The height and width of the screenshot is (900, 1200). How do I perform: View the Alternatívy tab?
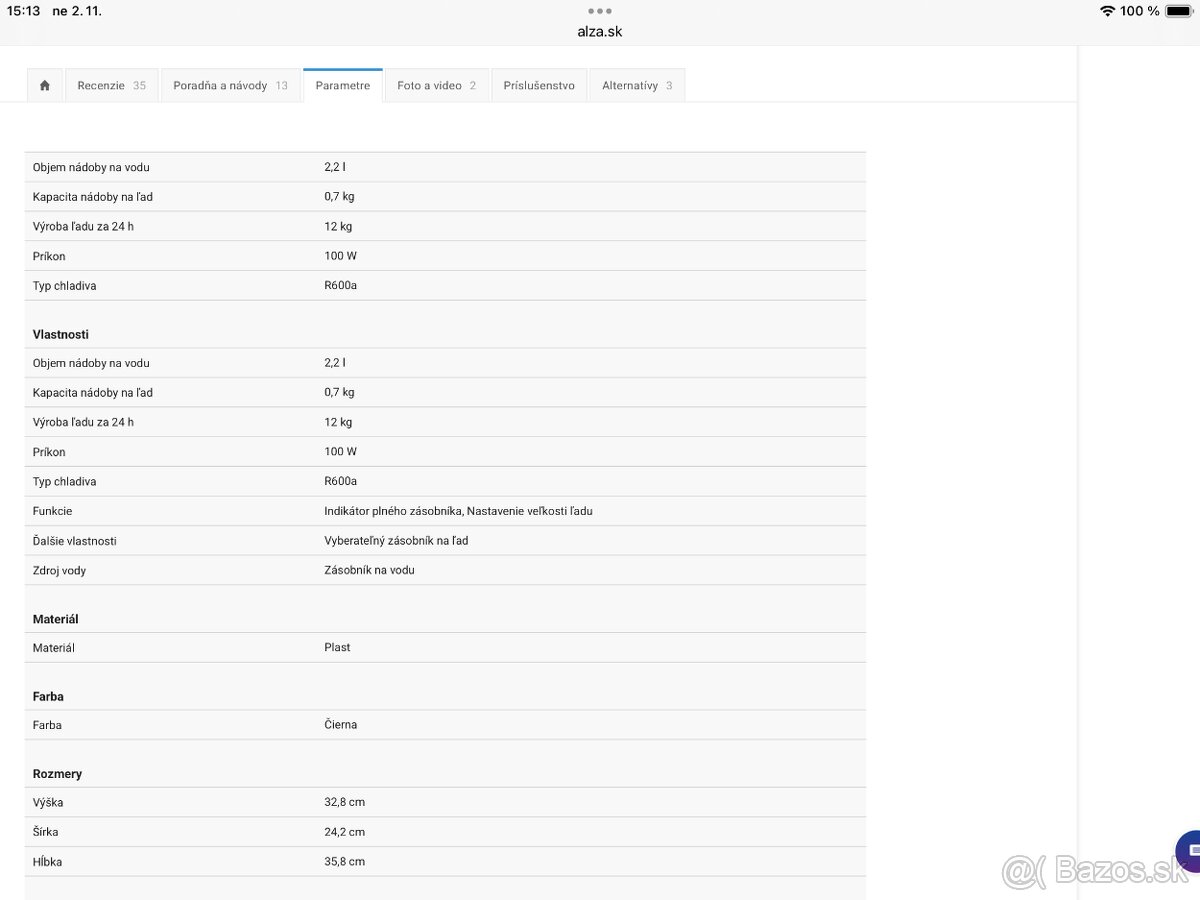(x=637, y=86)
